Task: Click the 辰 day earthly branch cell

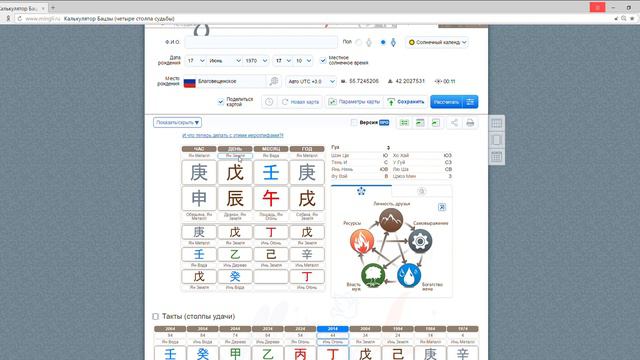Action: pos(235,198)
